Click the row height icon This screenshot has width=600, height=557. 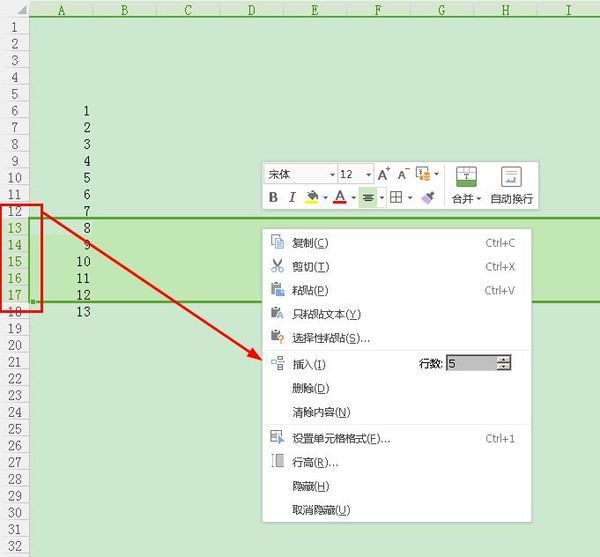click(277, 461)
